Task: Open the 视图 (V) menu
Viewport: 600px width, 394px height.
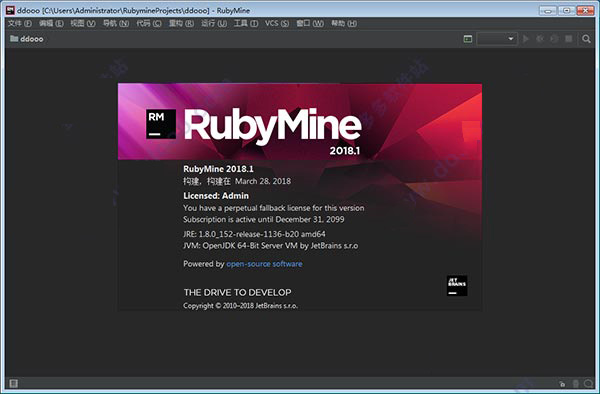Action: 83,23
